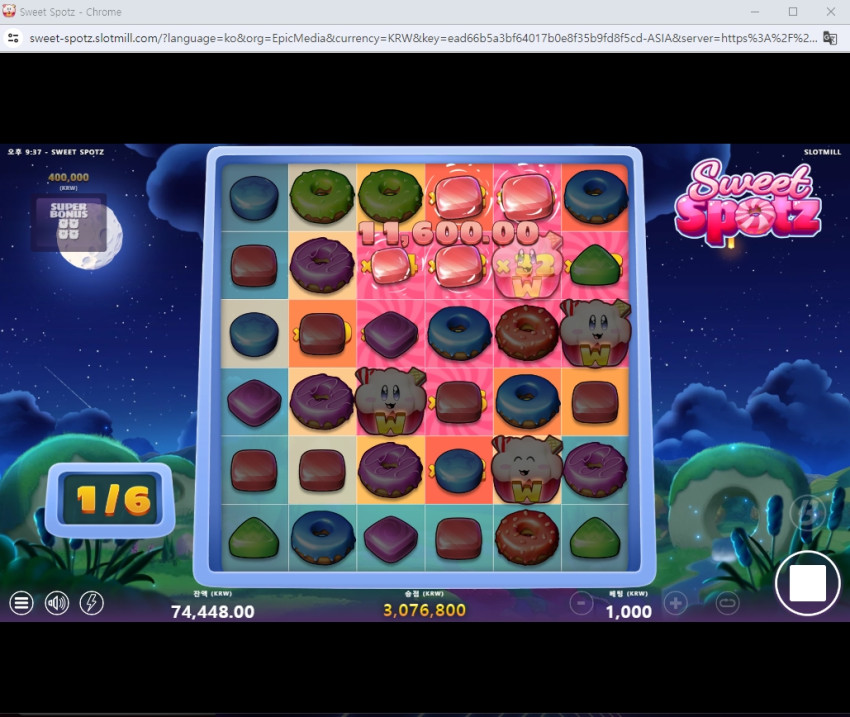Screen dimensions: 850x717
Task: Mute the game sound
Action: [x=56, y=603]
